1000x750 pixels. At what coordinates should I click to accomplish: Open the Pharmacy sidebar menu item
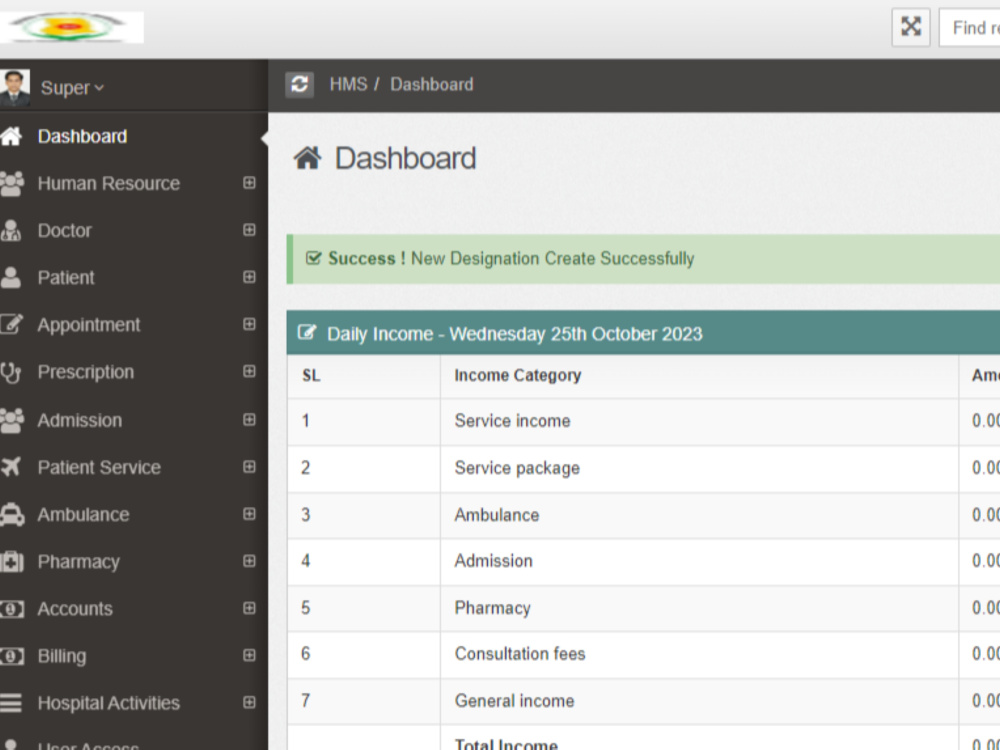click(78, 562)
